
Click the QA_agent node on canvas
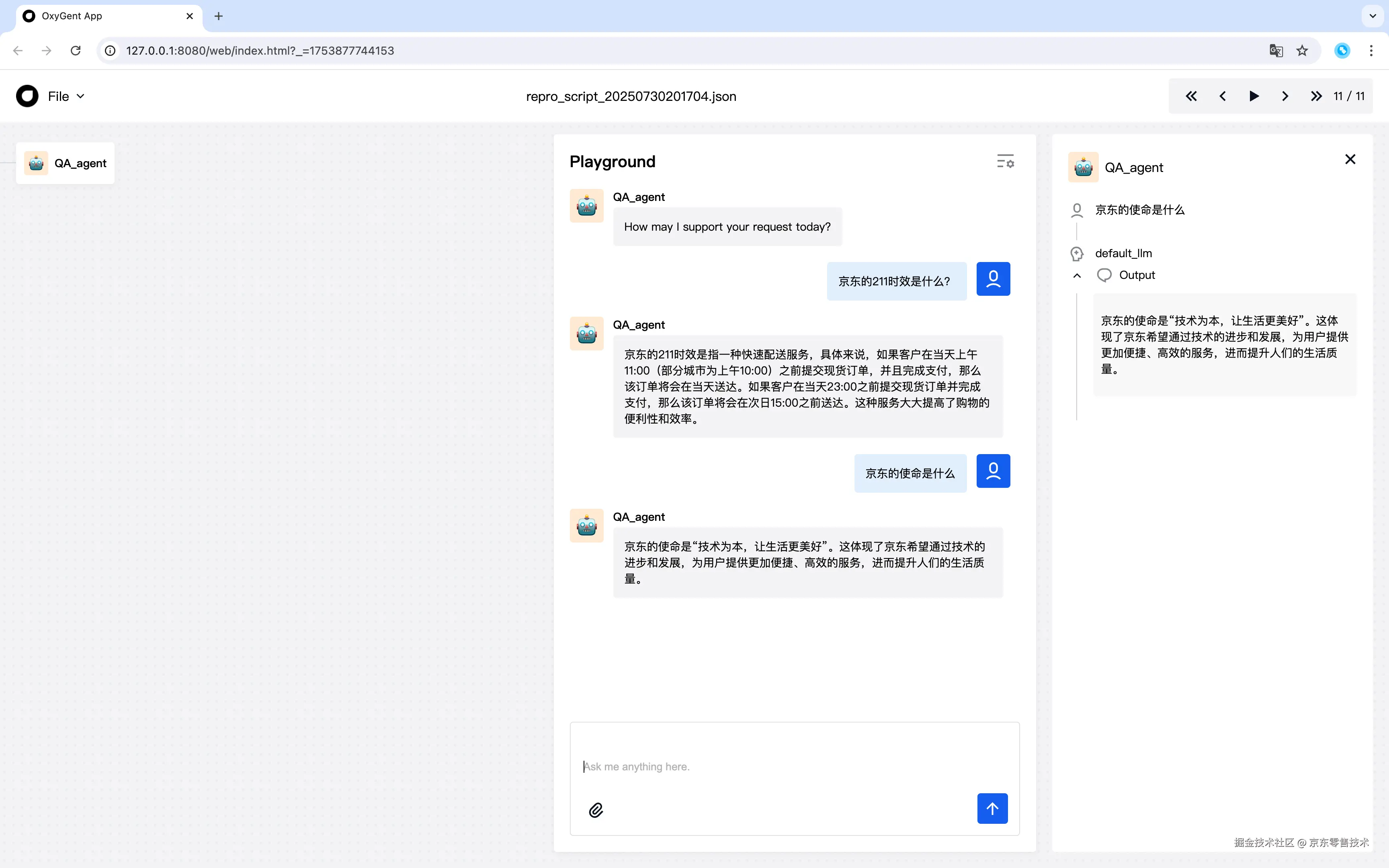coord(66,164)
